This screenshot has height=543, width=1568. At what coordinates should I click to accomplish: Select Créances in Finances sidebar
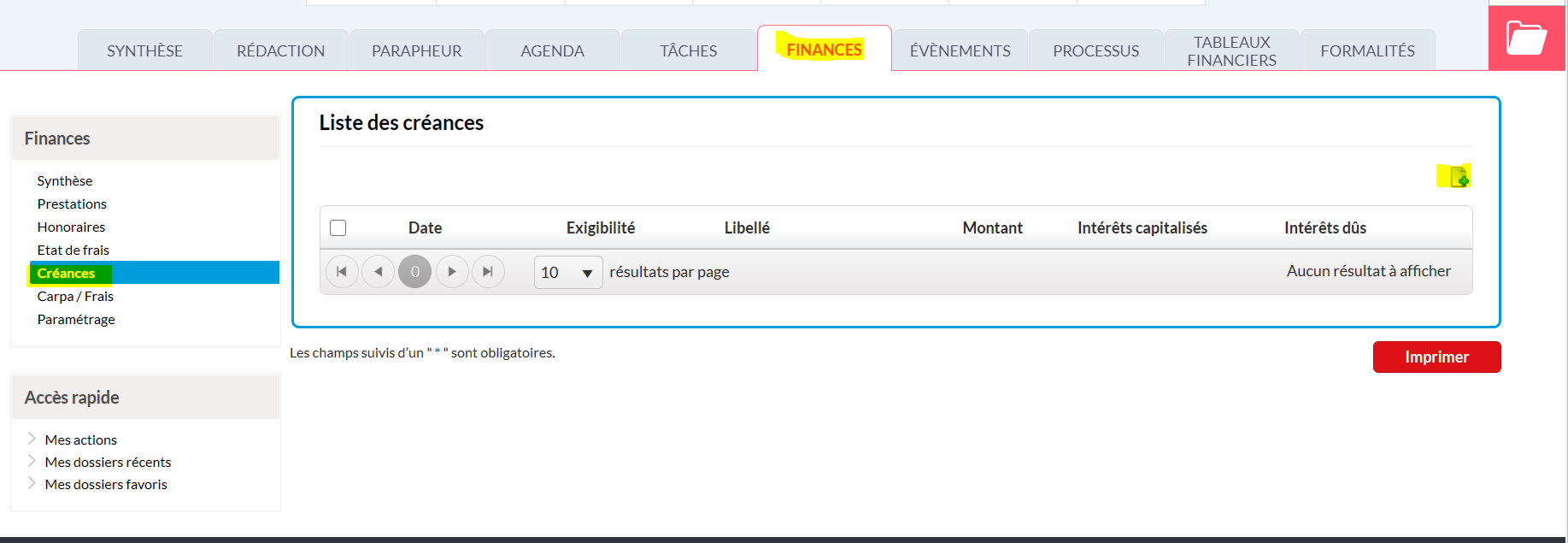tap(154, 273)
